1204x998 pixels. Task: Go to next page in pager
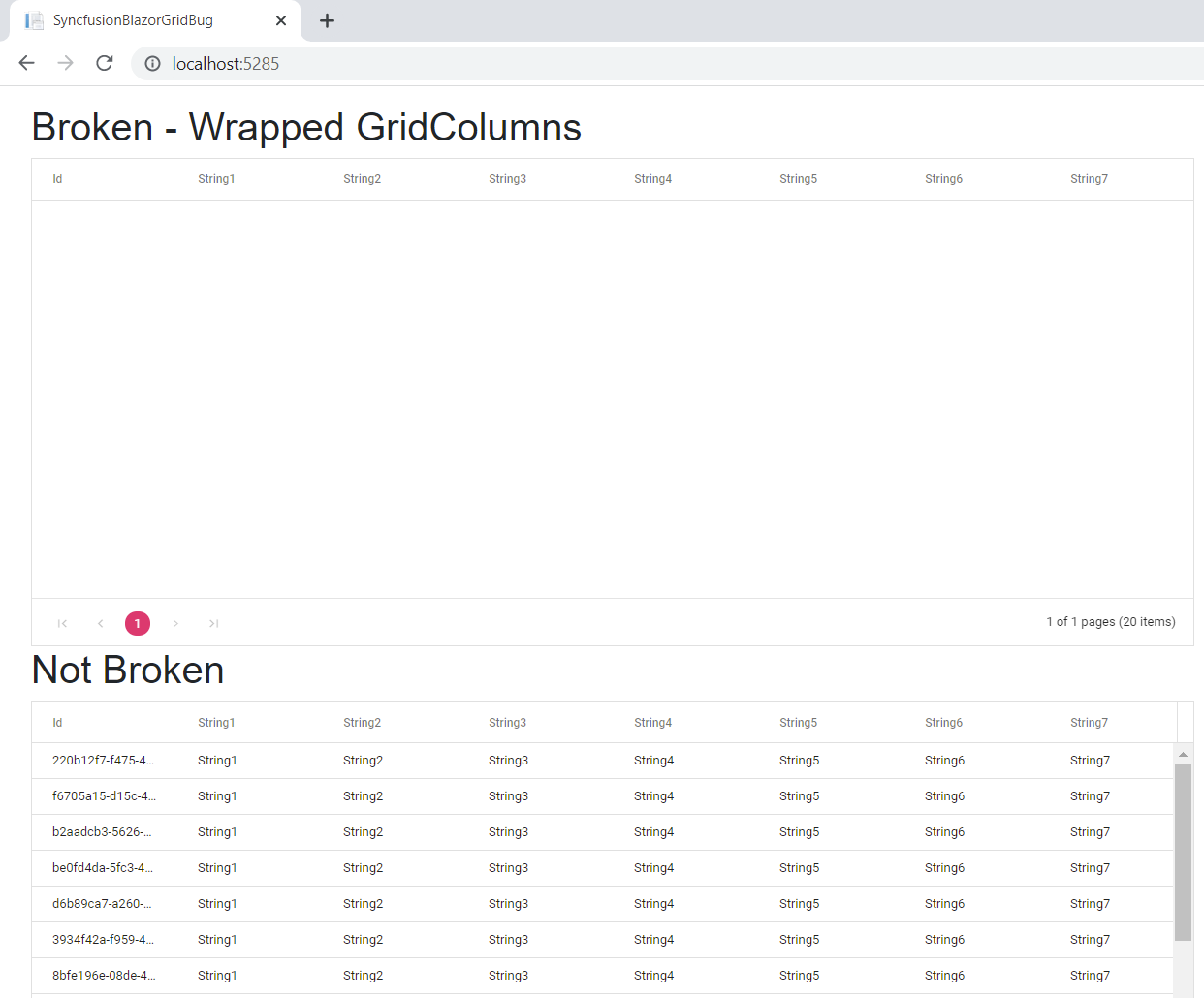click(175, 623)
